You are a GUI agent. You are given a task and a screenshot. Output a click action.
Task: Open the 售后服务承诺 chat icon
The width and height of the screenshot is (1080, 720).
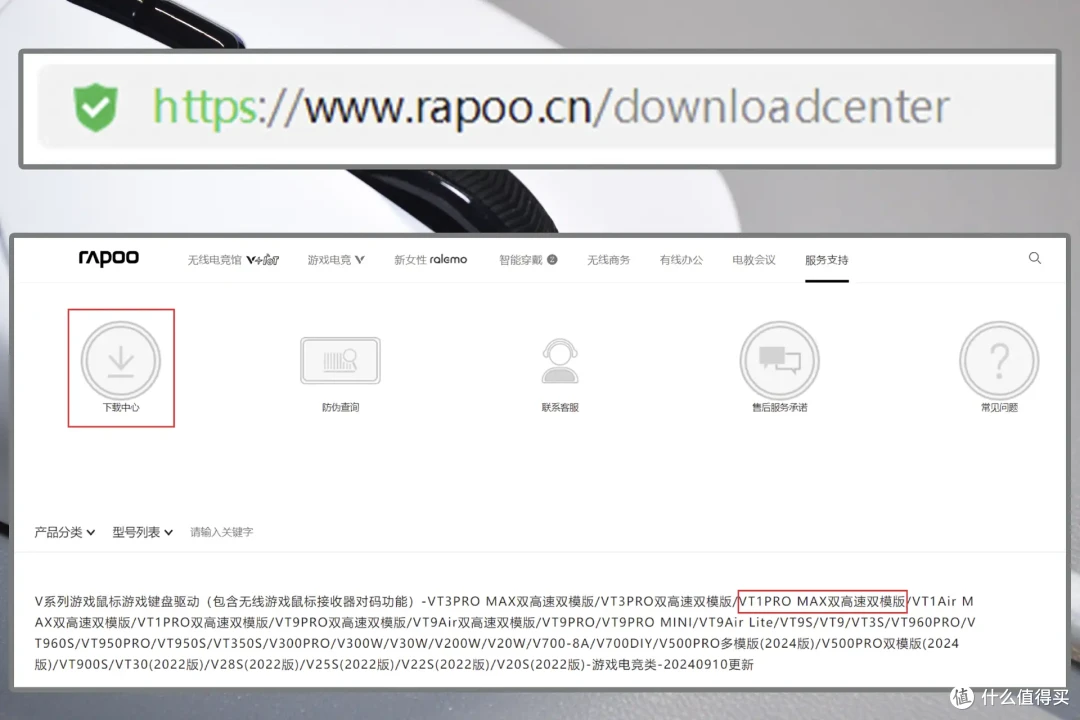[780, 360]
